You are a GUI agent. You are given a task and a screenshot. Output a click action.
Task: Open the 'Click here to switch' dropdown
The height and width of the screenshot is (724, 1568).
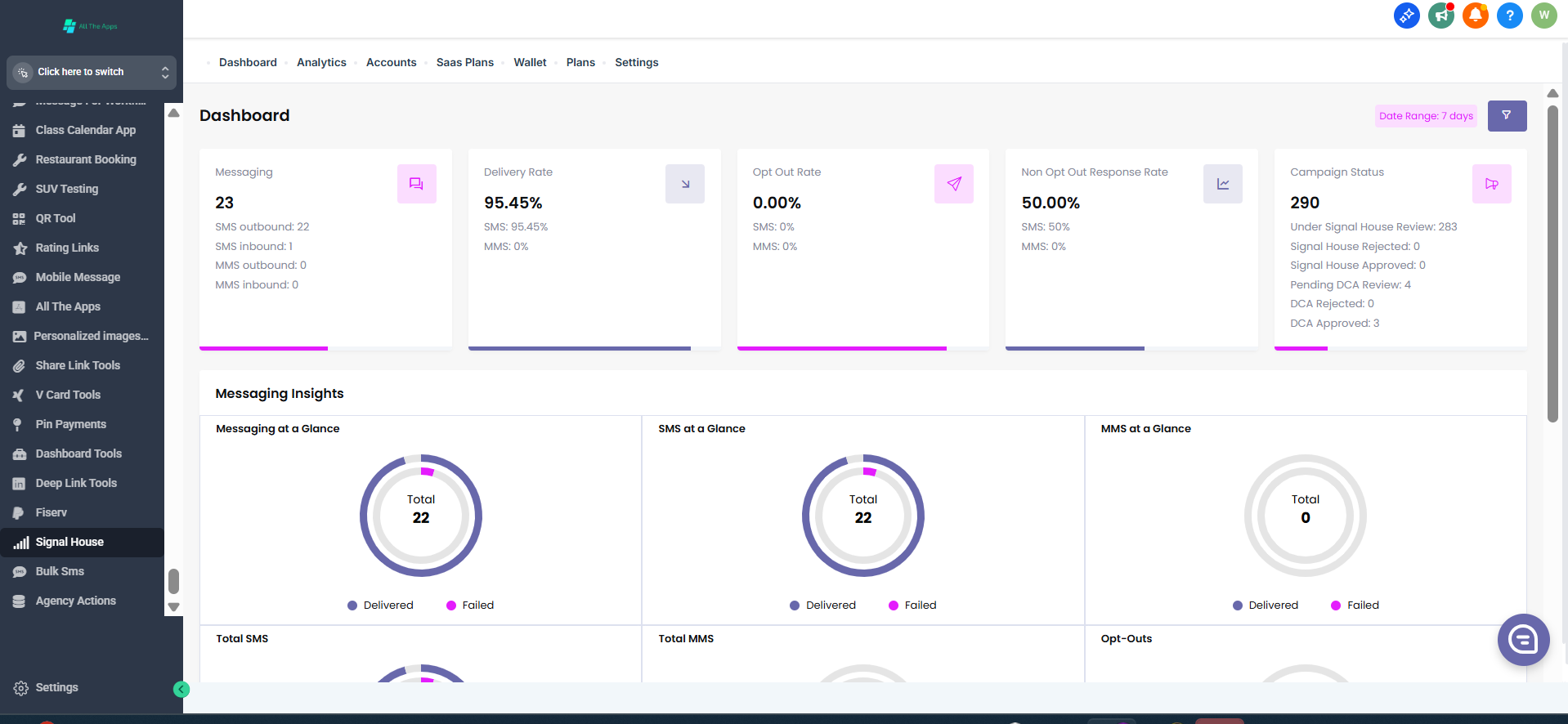tap(91, 72)
